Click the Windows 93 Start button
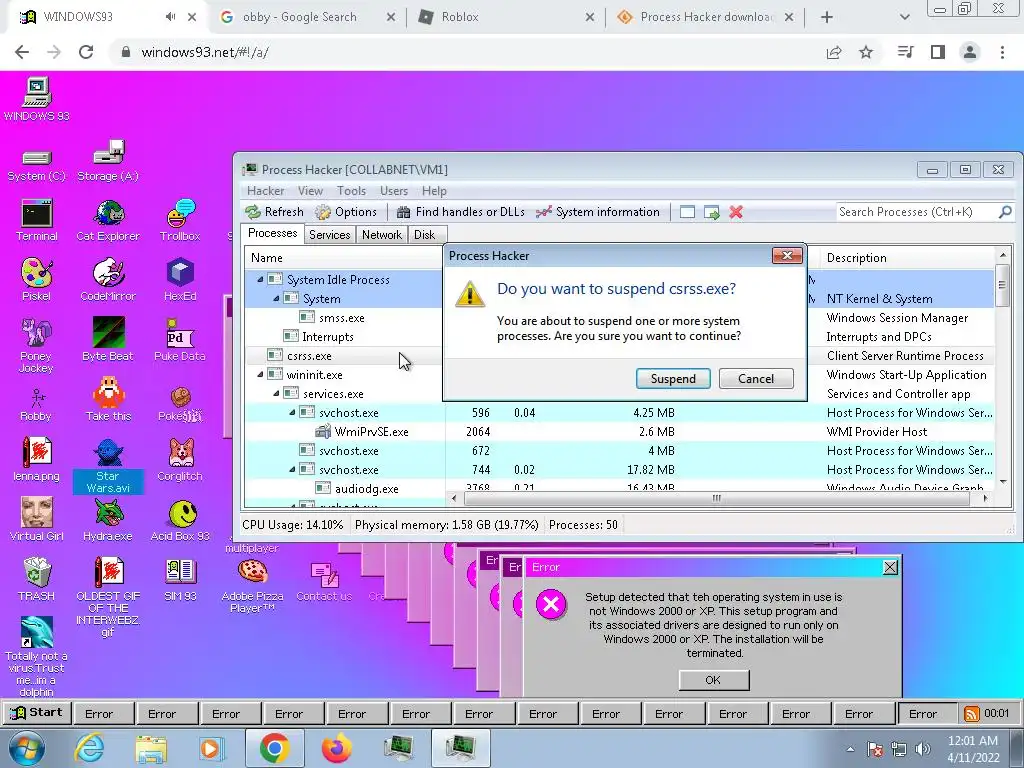This screenshot has width=1024, height=768. pyautogui.click(x=37, y=712)
